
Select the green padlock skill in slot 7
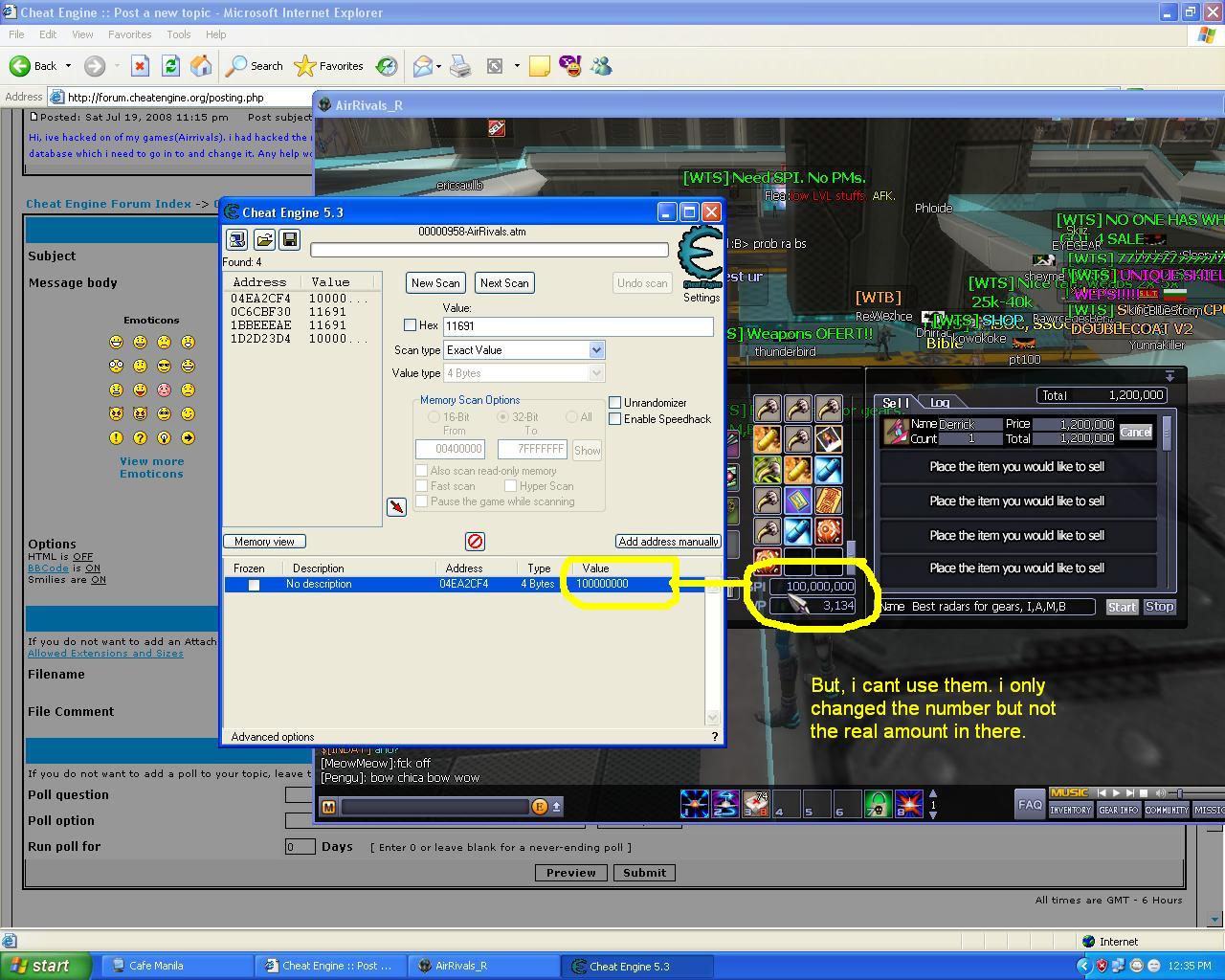pos(878,804)
